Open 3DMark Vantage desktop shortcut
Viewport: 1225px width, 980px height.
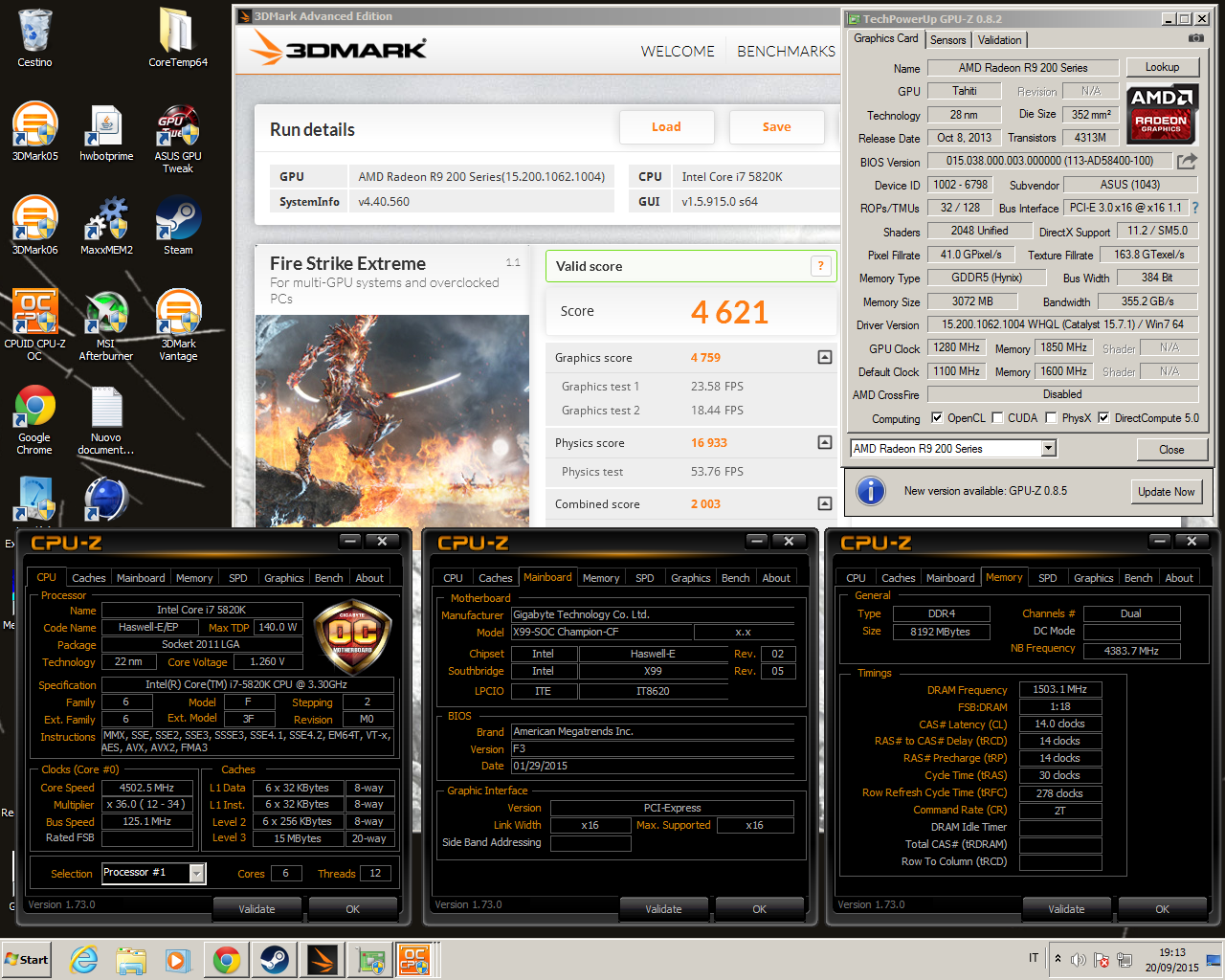click(x=178, y=325)
